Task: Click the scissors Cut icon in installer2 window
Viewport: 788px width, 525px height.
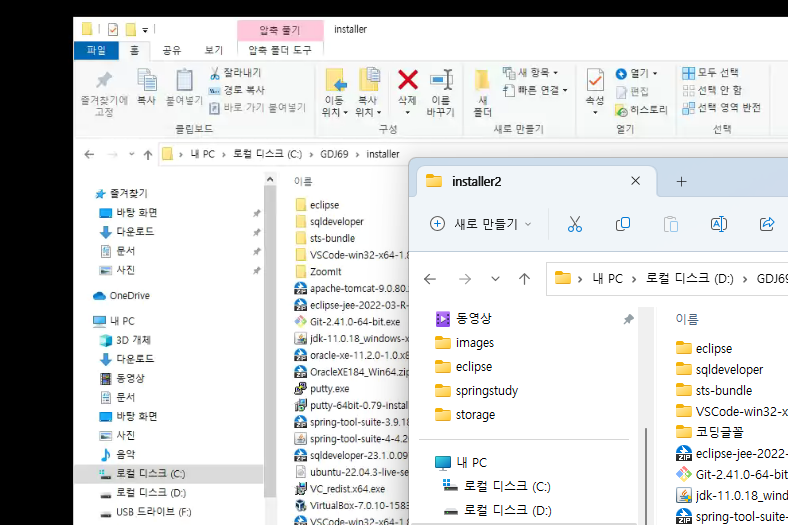Action: (x=574, y=224)
